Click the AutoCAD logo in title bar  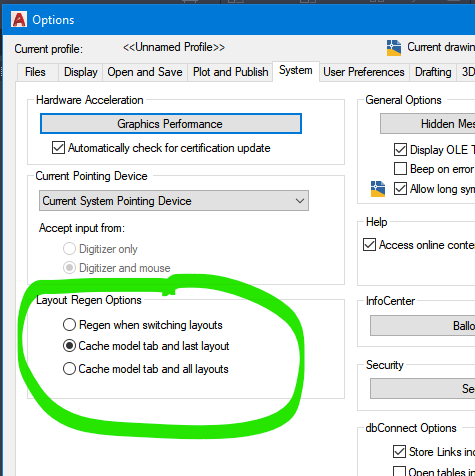point(19,20)
